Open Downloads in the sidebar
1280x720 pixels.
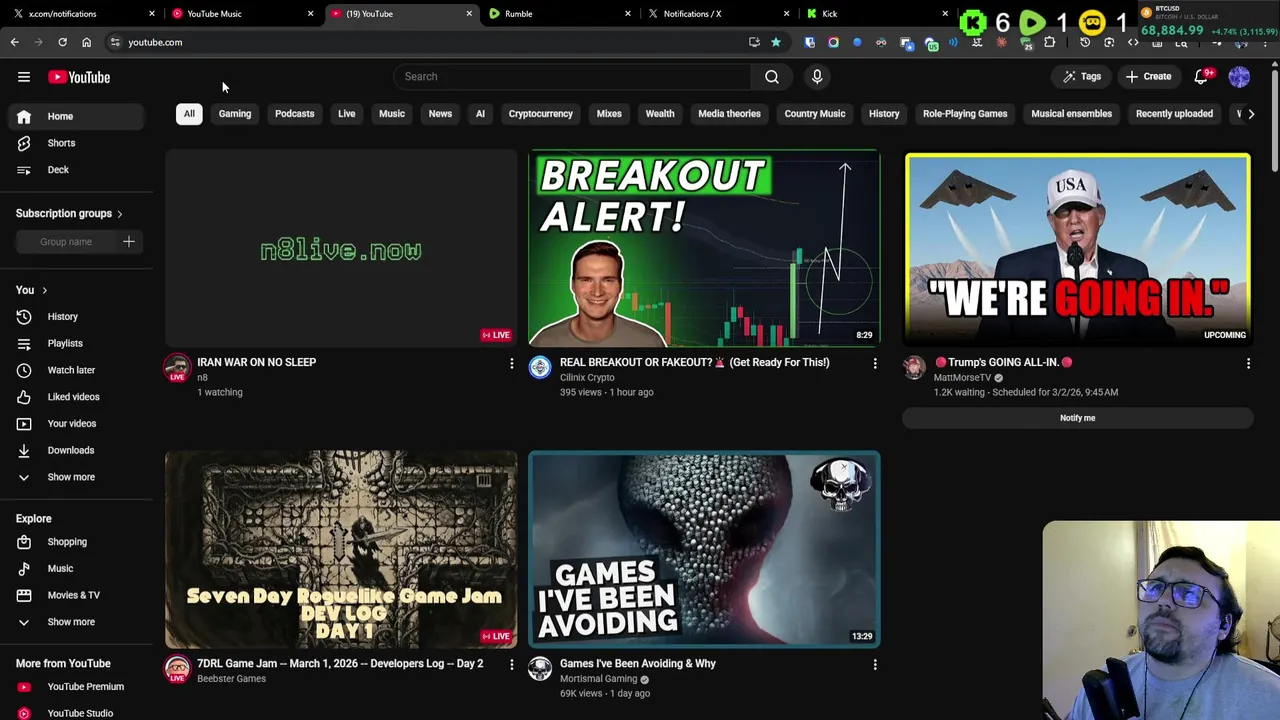77,451
